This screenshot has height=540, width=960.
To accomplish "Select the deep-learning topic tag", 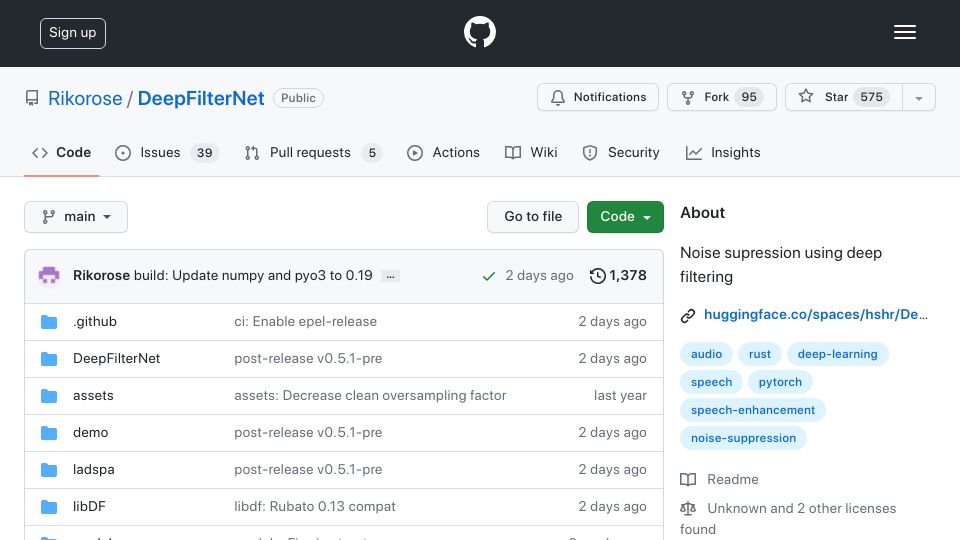I will [x=837, y=354].
